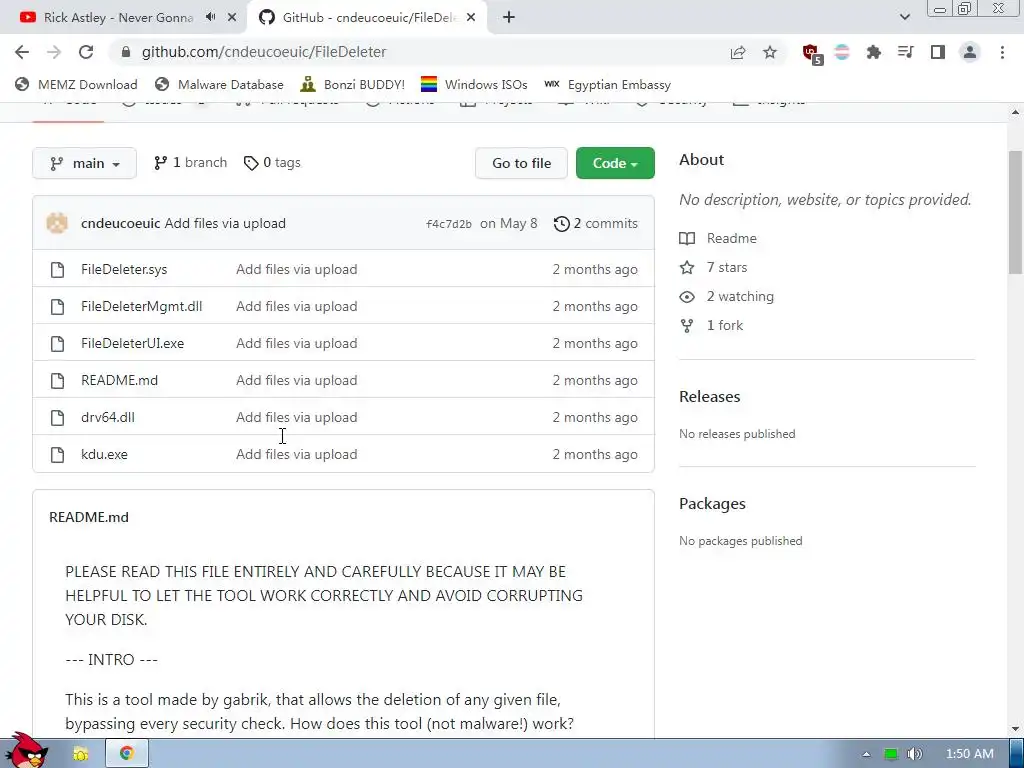The width and height of the screenshot is (1024, 768).
Task: Reload the GitHub page
Action: click(x=86, y=52)
